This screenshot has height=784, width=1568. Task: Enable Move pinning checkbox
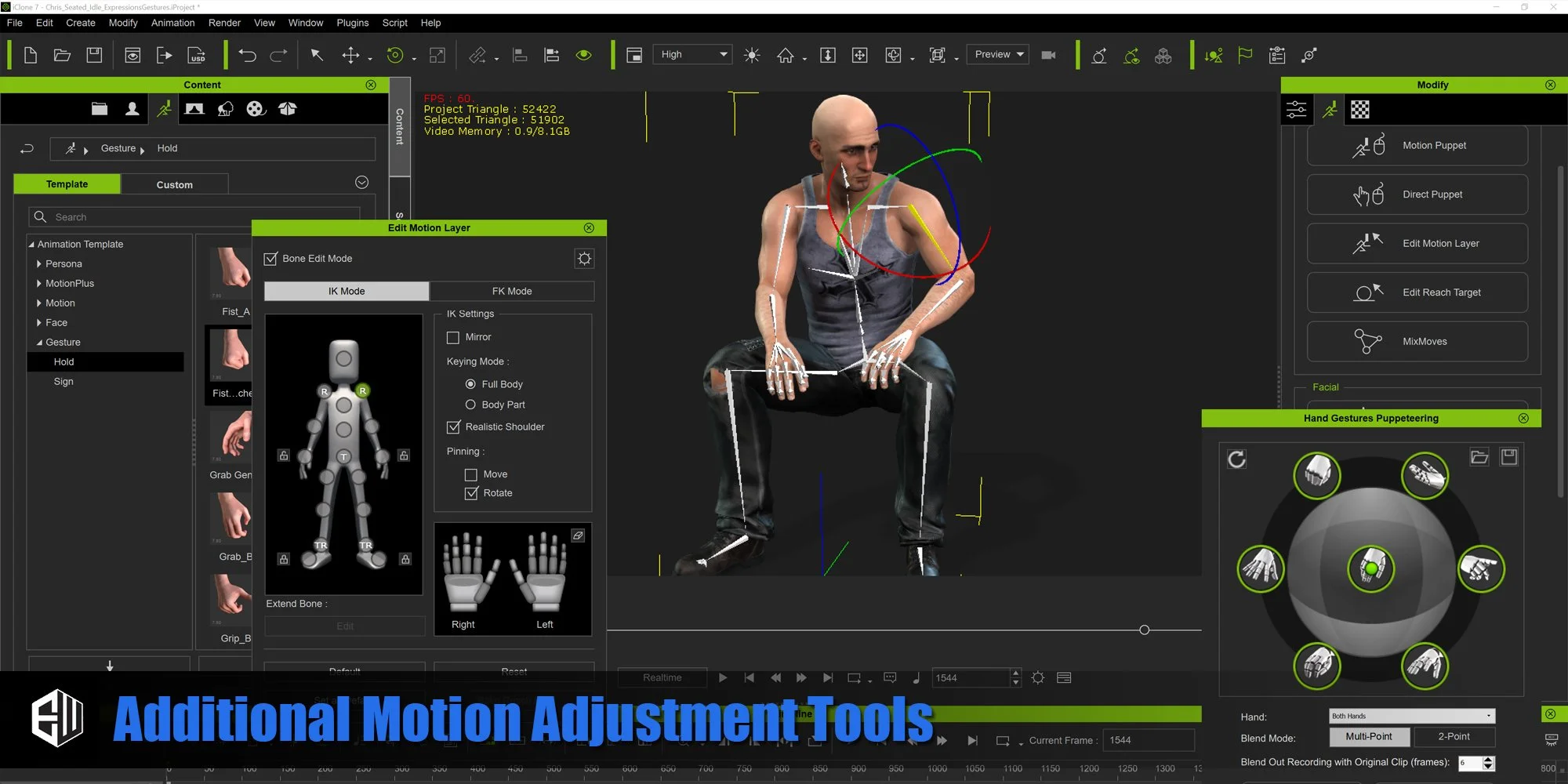[471, 474]
